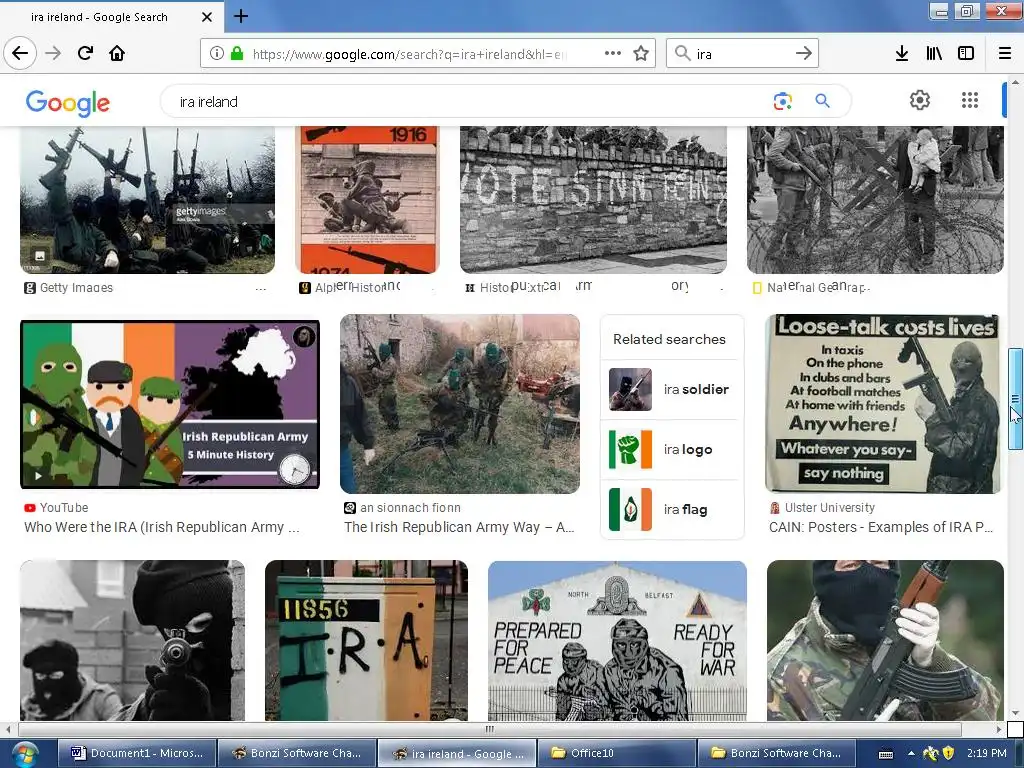Toggle the sidebar view icon
This screenshot has height=768, width=1024.
966,54
